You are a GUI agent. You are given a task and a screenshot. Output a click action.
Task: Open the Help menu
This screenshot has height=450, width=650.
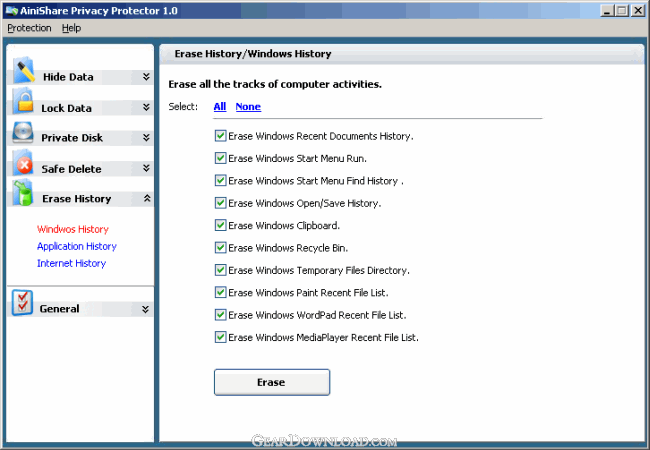point(71,28)
